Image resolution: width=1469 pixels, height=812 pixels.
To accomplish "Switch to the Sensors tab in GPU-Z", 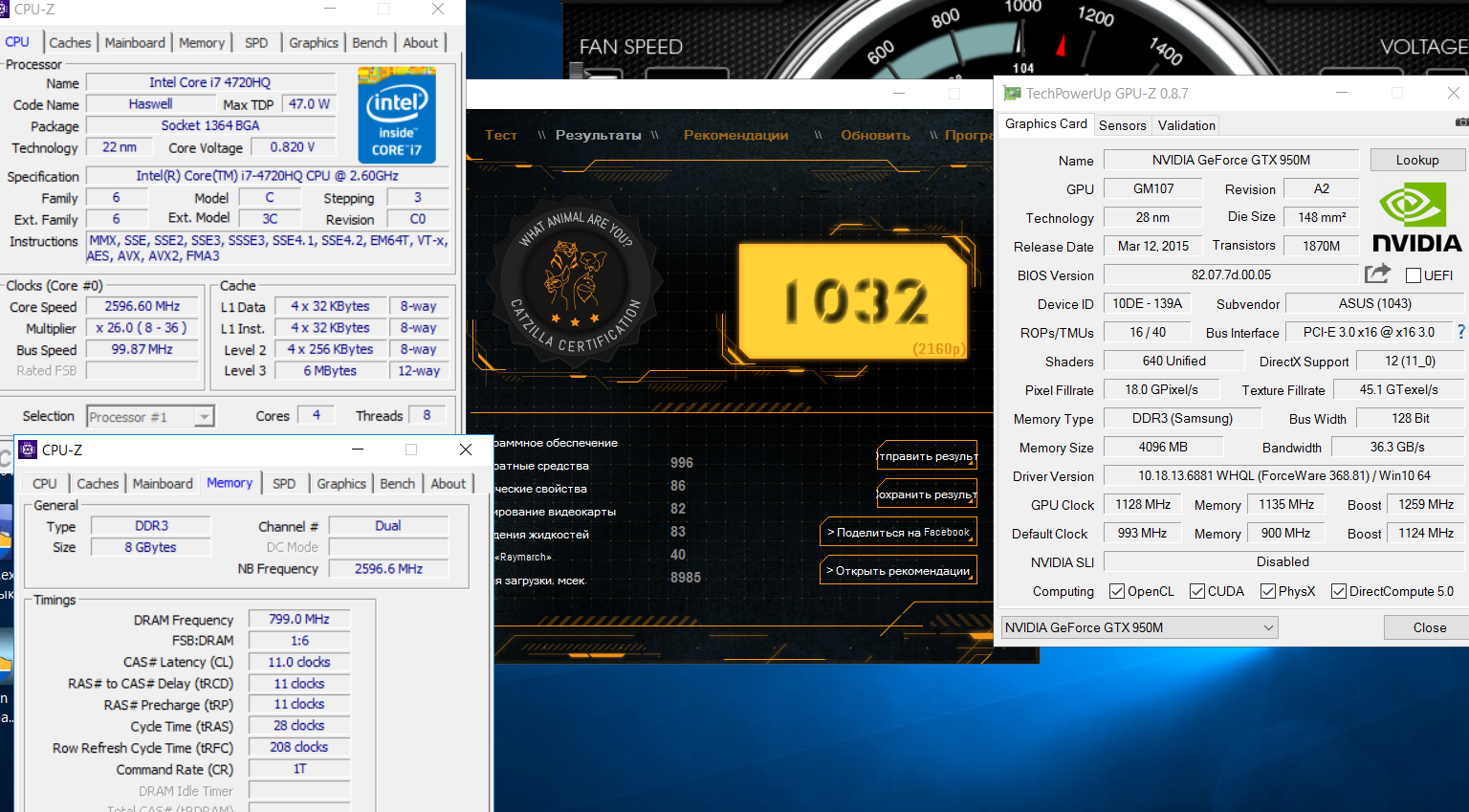I will click(1122, 125).
